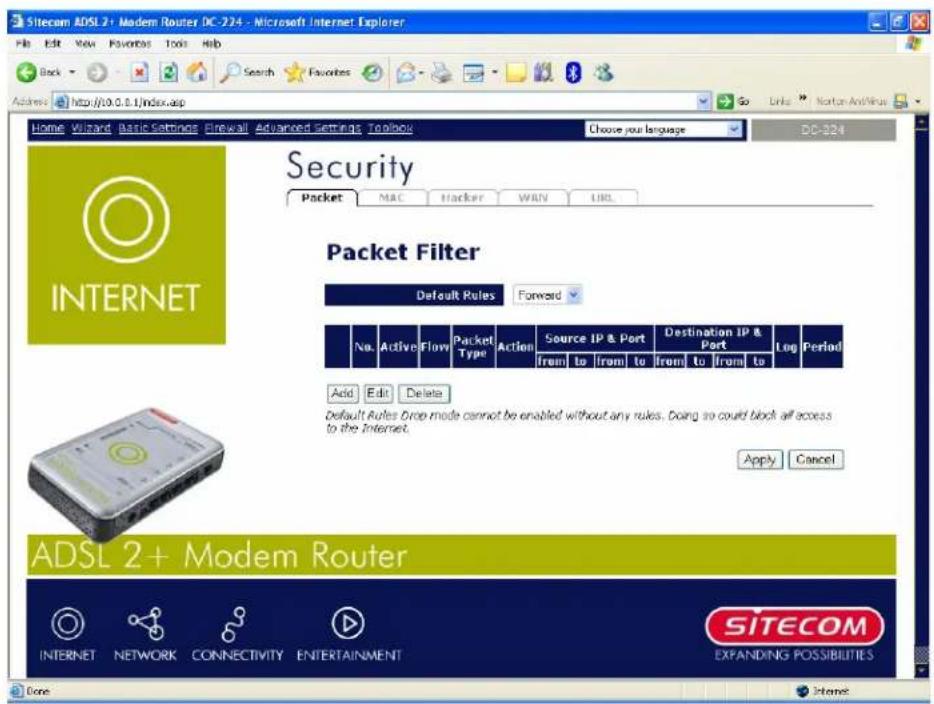Click the large INTERNET circle logo panel
This screenshot has width=934, height=704.
tap(126, 245)
